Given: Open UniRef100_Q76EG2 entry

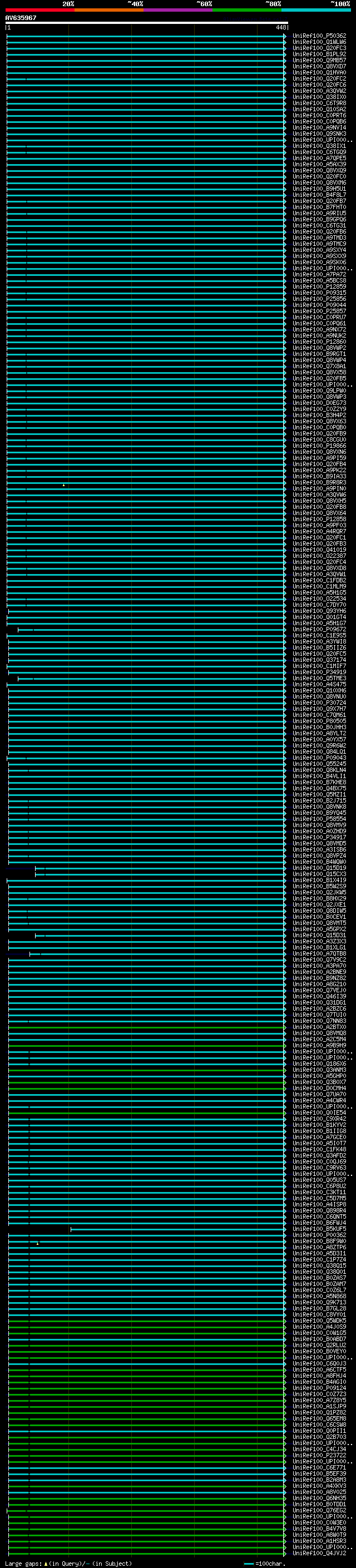Looking at the screenshot, I should point(319,1510).
